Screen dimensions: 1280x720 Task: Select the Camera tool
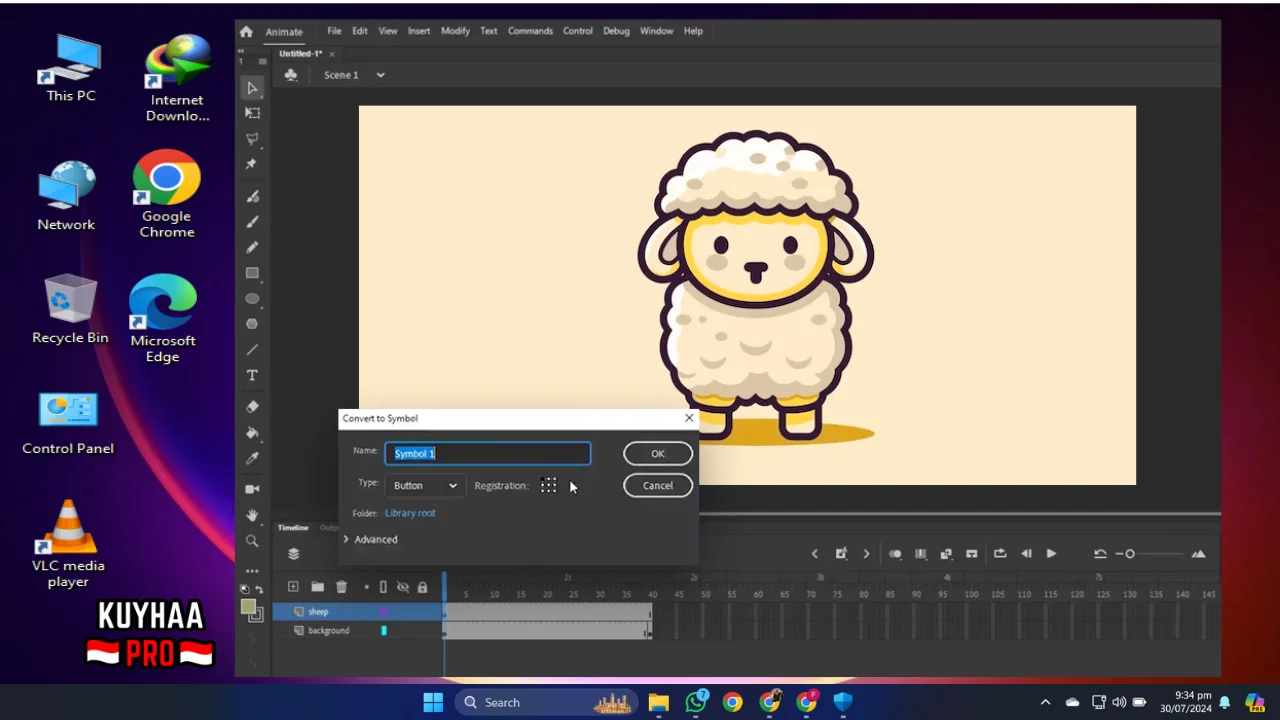pyautogui.click(x=252, y=489)
